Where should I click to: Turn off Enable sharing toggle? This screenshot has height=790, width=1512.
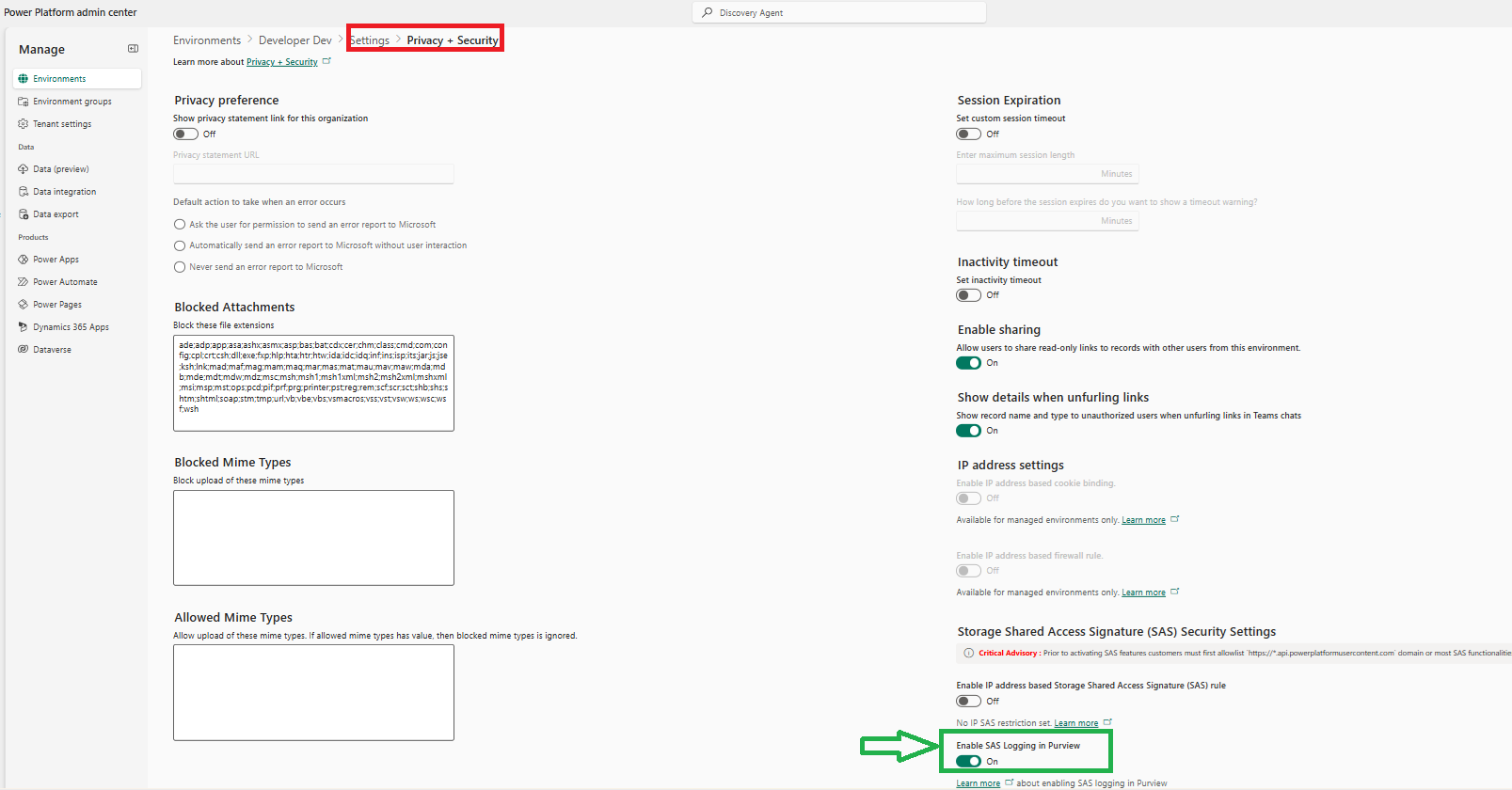[x=968, y=363]
